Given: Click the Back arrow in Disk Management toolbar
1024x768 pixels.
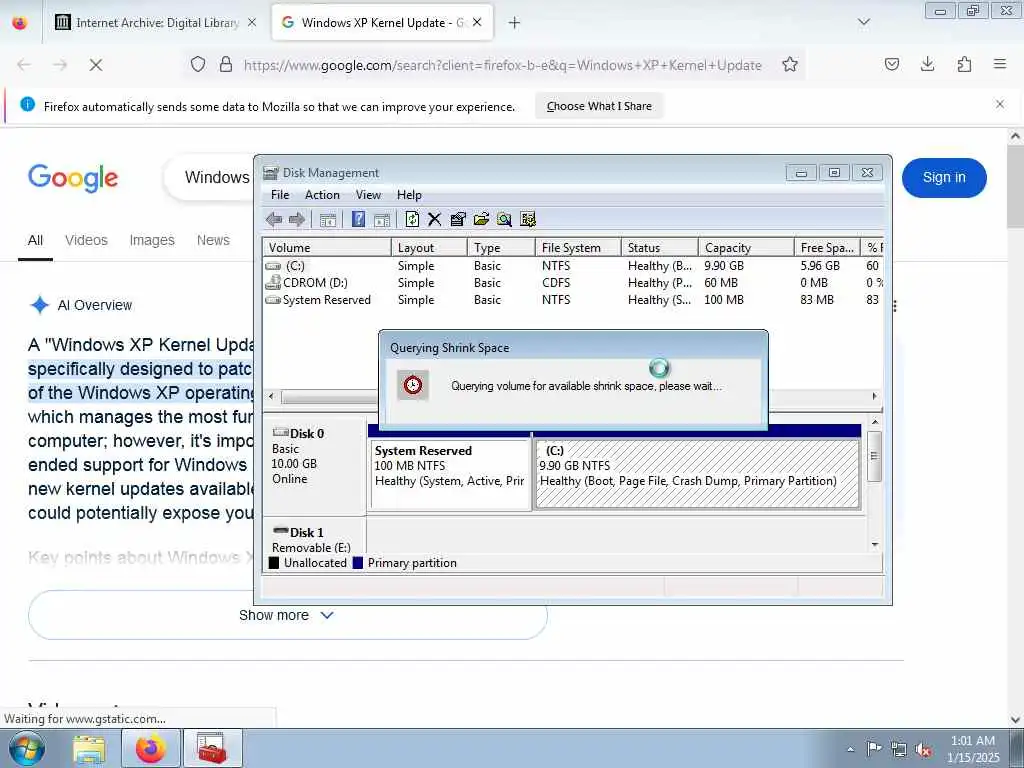Looking at the screenshot, I should click(274, 219).
